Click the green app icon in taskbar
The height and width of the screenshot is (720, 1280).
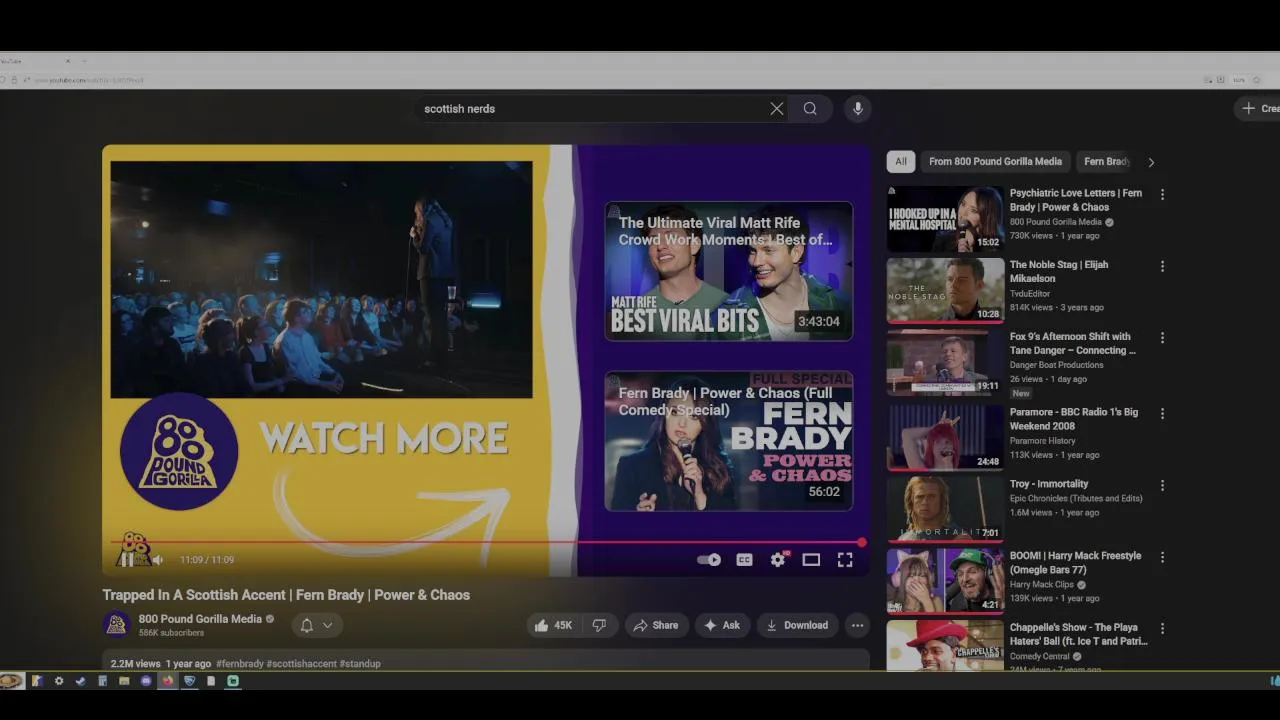(233, 681)
